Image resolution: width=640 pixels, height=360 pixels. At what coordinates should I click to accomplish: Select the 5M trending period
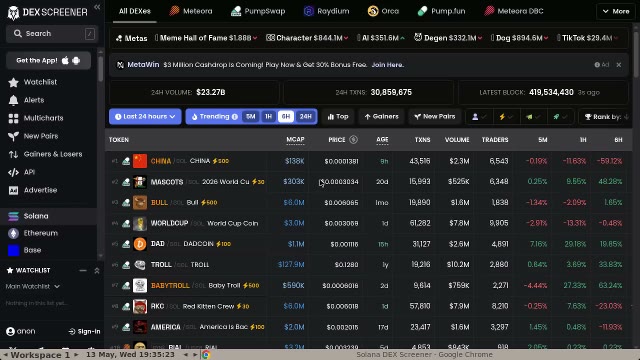coord(251,117)
